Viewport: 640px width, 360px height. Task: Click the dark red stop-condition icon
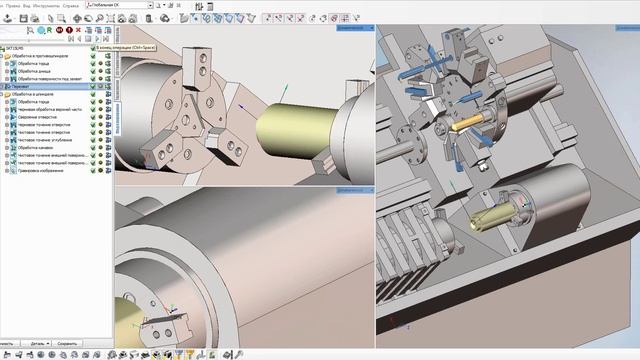(60, 30)
